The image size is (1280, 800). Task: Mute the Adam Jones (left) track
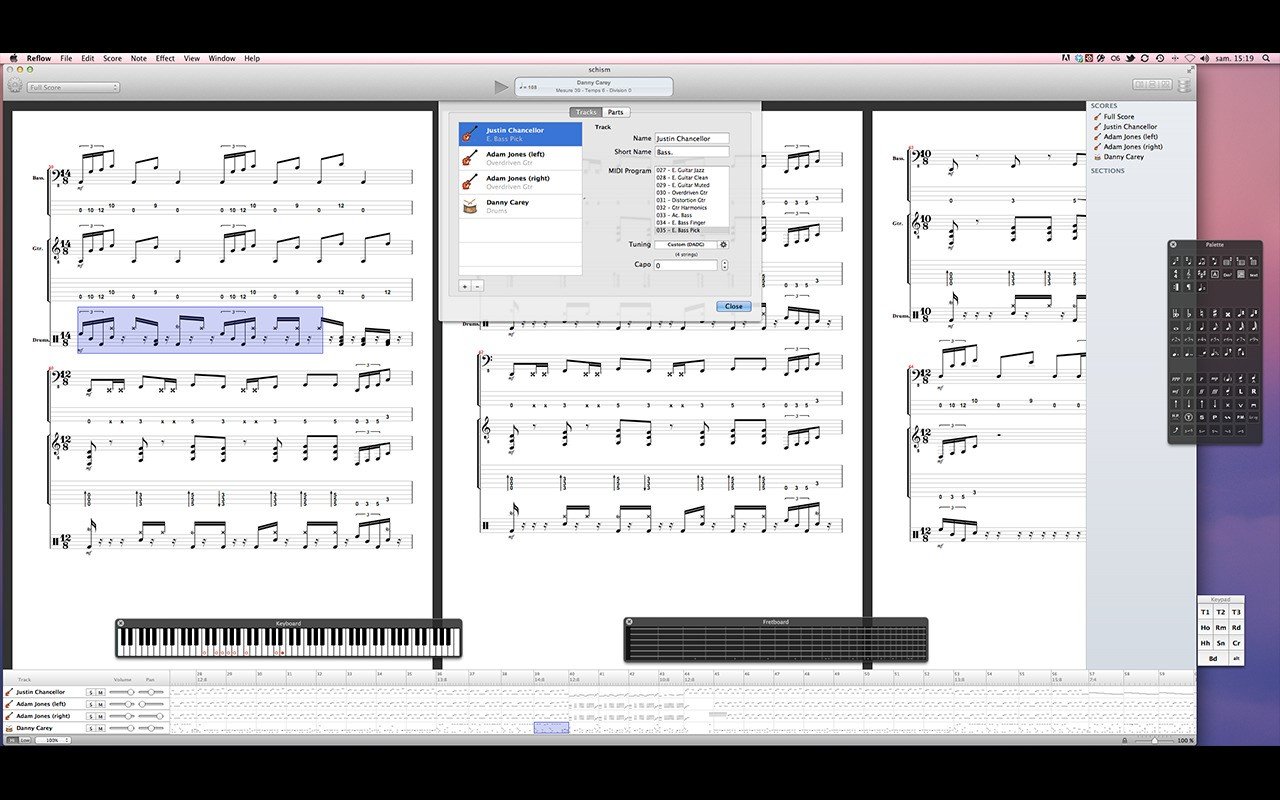click(x=101, y=704)
